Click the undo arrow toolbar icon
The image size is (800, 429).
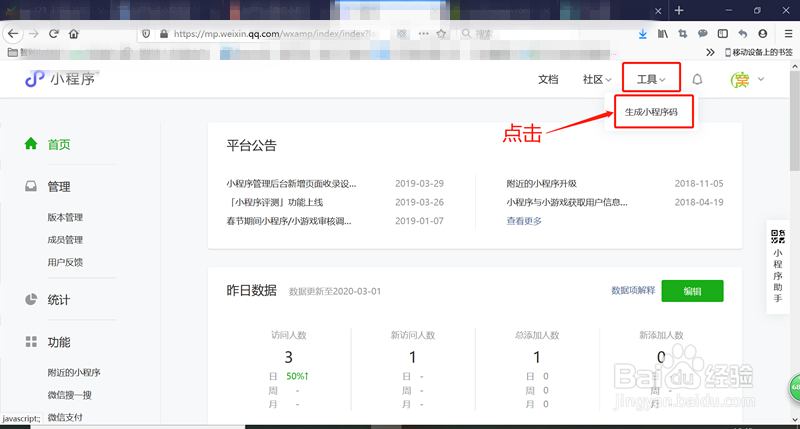743,34
